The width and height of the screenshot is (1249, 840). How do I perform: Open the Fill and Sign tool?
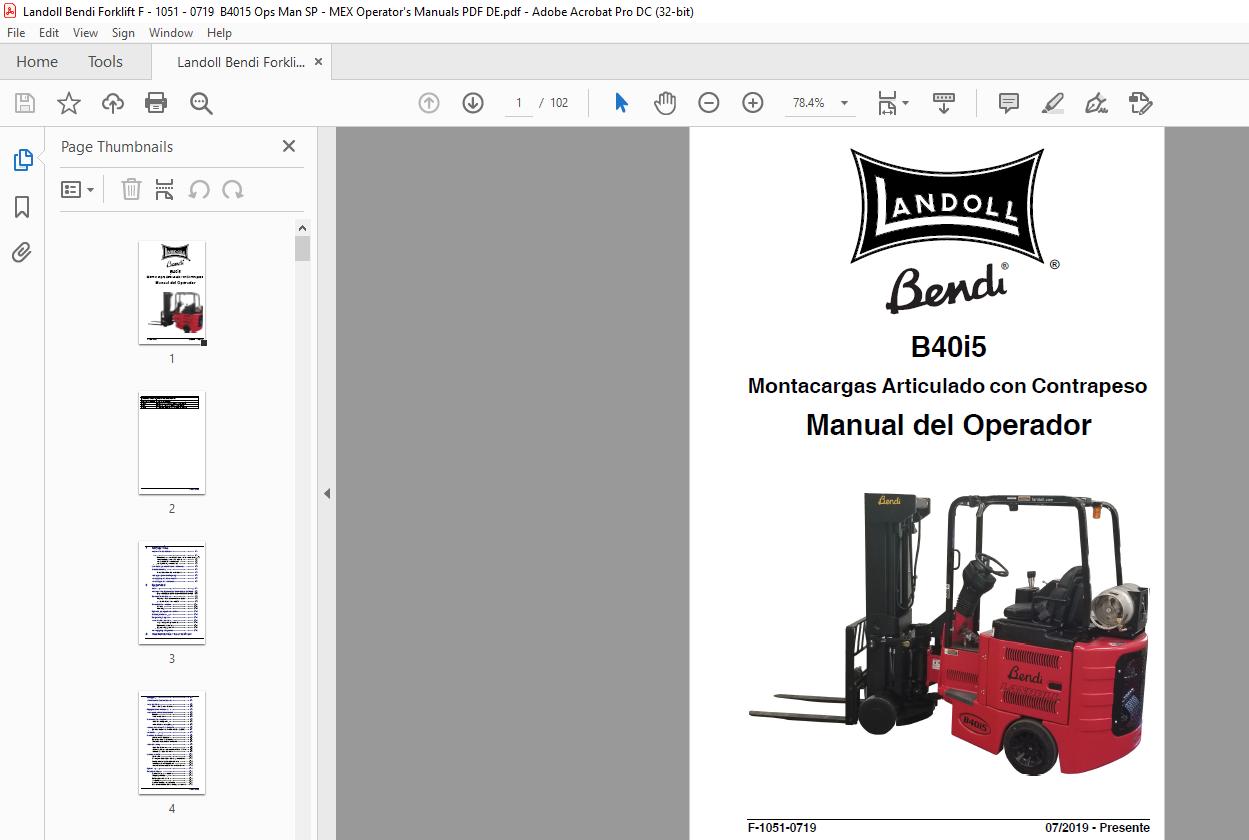pos(1096,103)
